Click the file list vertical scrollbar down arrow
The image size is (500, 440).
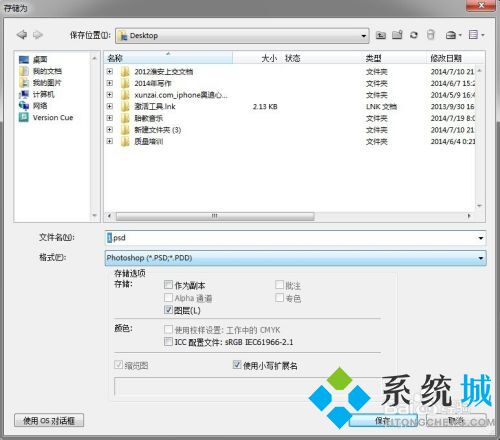pyautogui.click(x=479, y=206)
